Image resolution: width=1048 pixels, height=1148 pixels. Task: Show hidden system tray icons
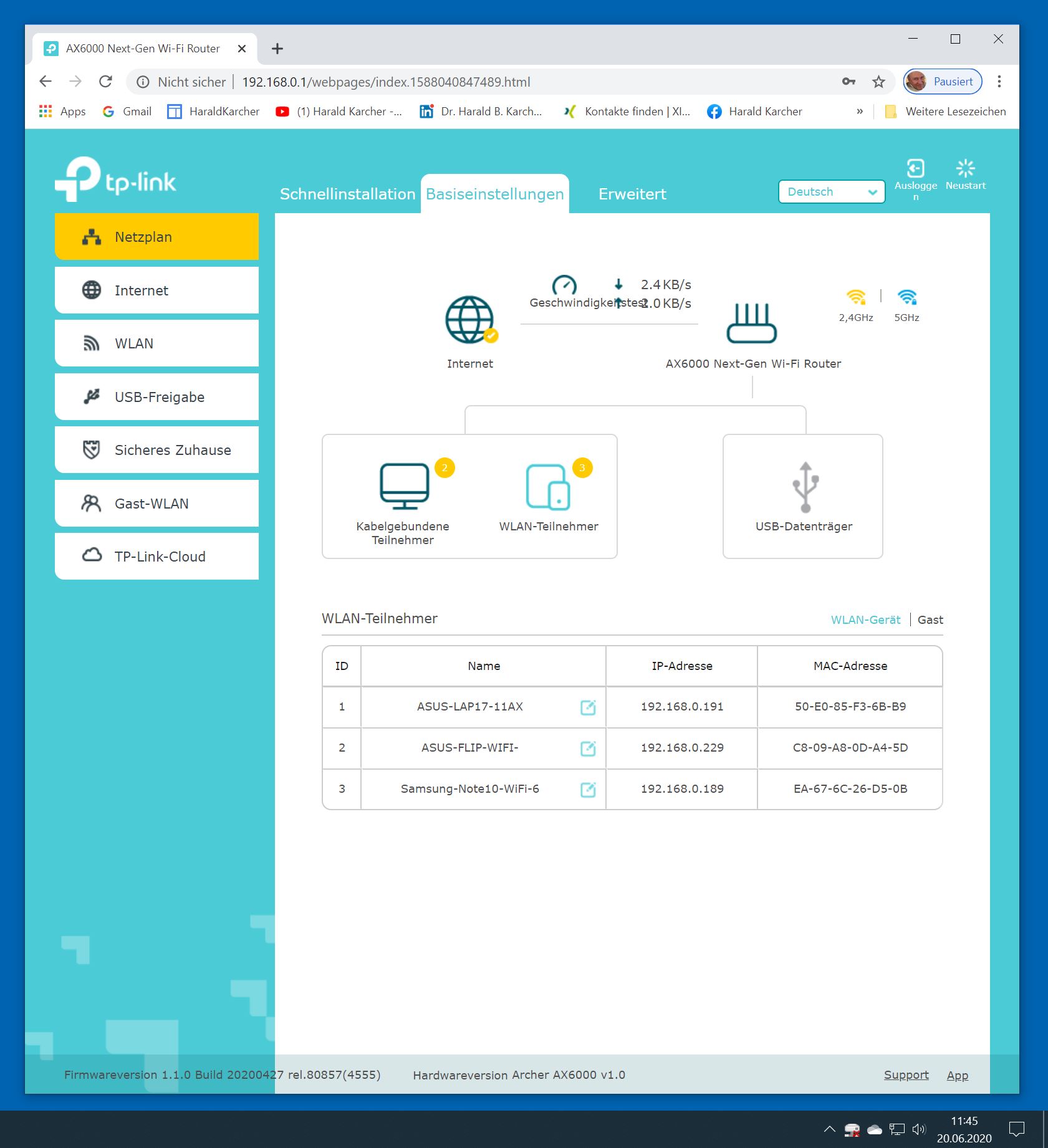[829, 1129]
